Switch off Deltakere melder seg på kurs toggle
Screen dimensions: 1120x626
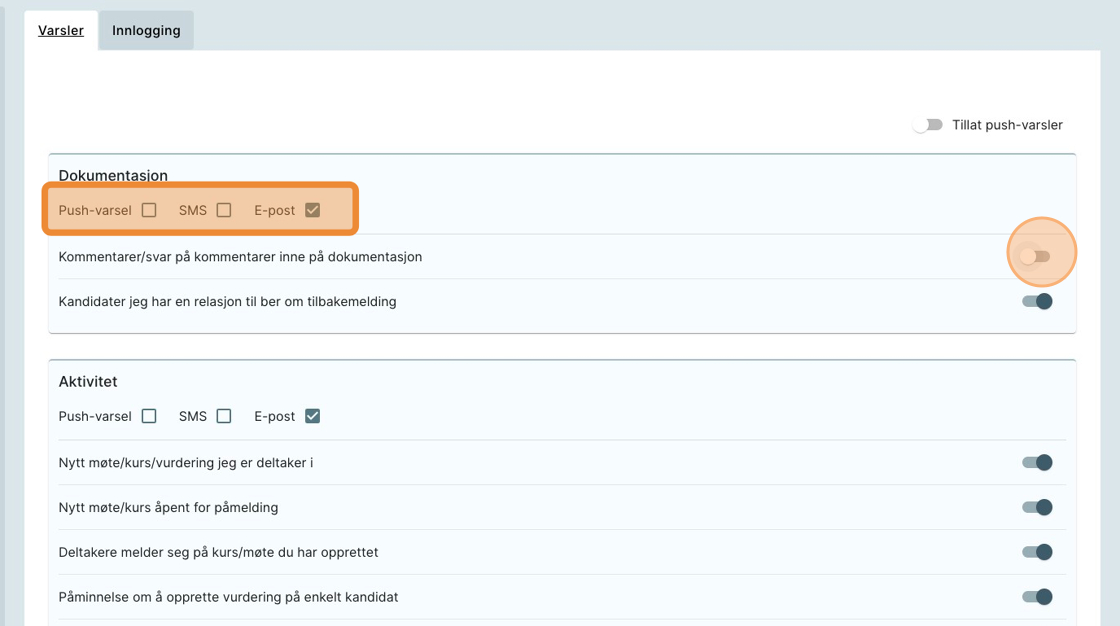point(1037,552)
